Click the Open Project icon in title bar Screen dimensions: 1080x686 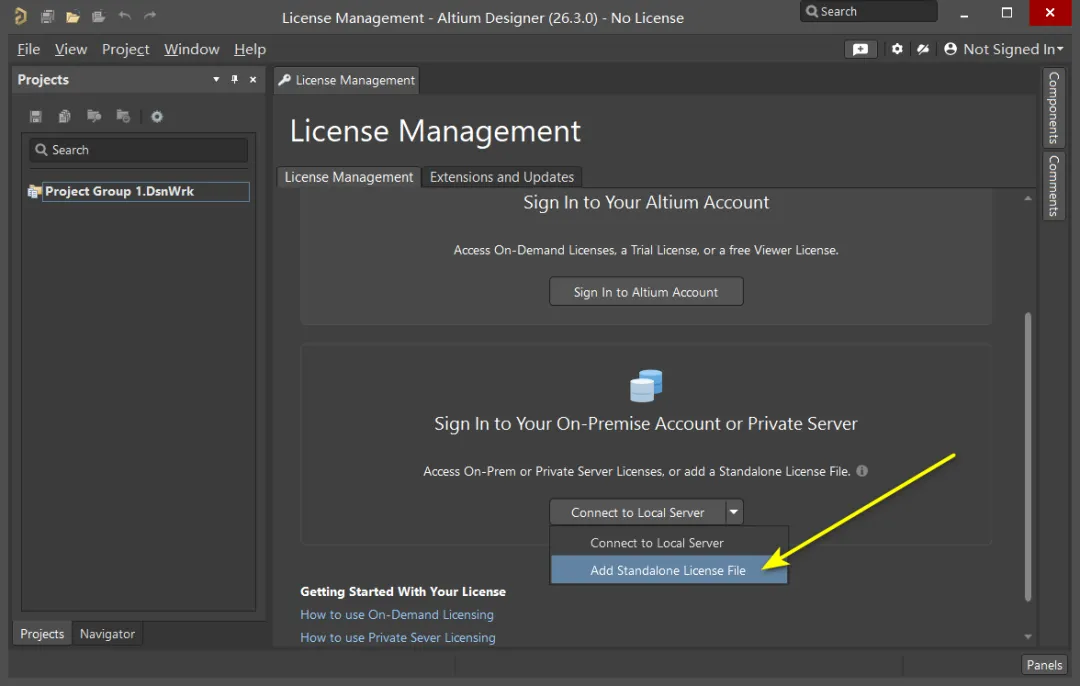(x=98, y=16)
